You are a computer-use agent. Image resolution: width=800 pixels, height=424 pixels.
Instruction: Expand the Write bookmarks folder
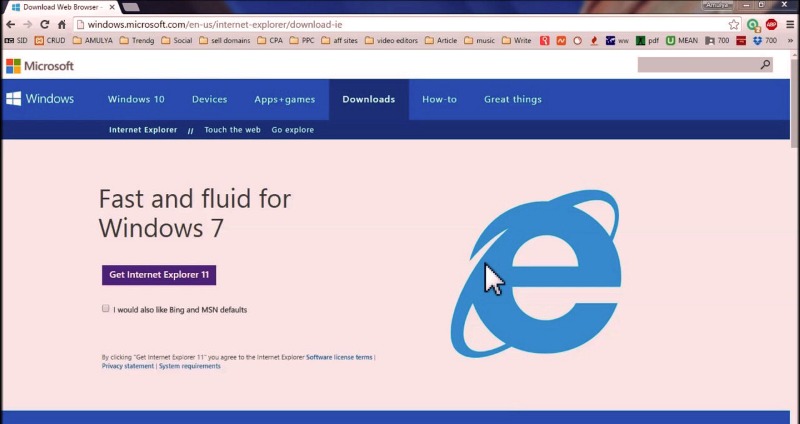click(517, 40)
